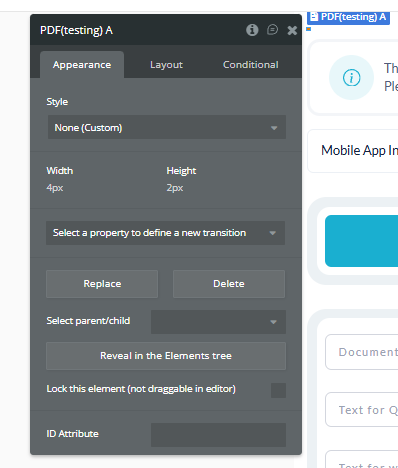
Task: Expand the new transition property dropdown
Action: coord(165,233)
